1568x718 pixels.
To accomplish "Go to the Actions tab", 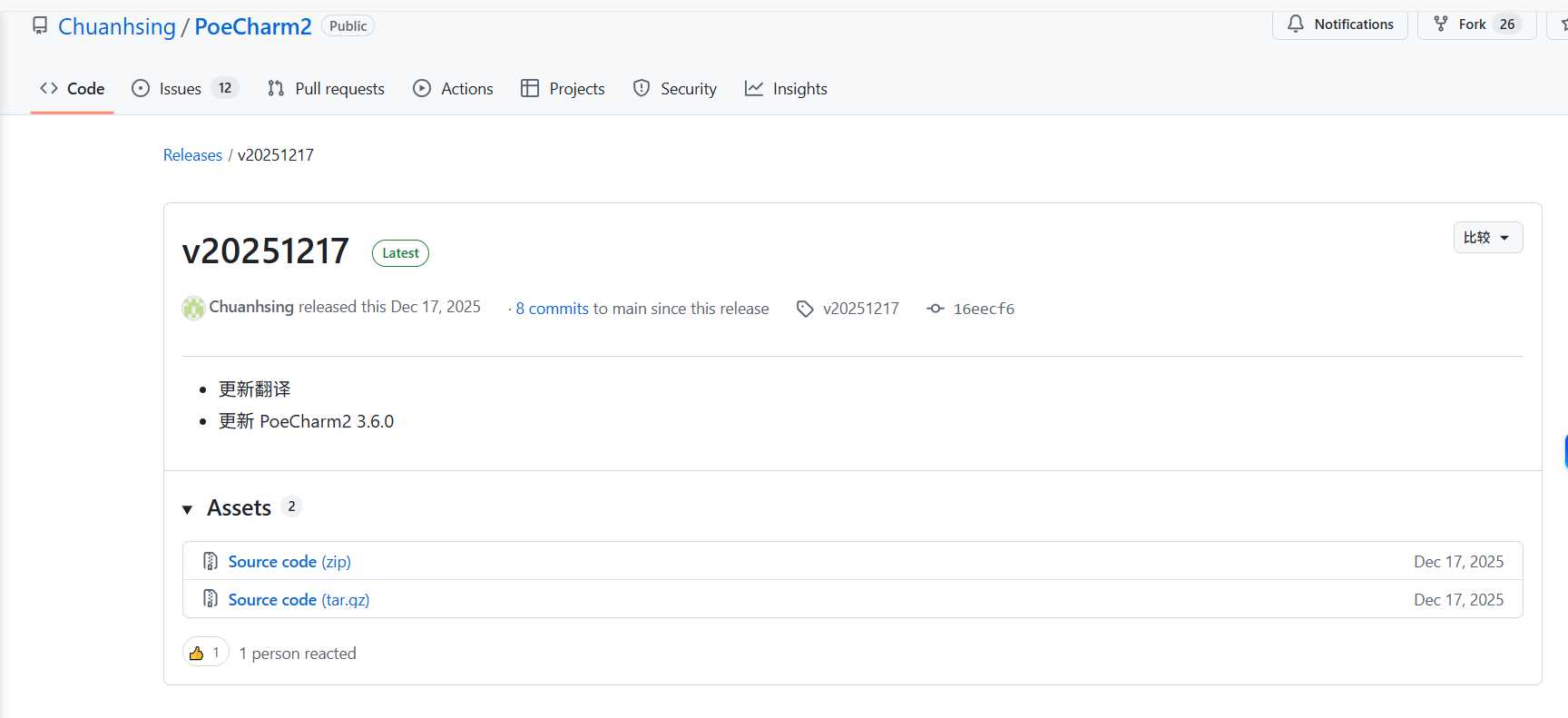I will tap(453, 88).
